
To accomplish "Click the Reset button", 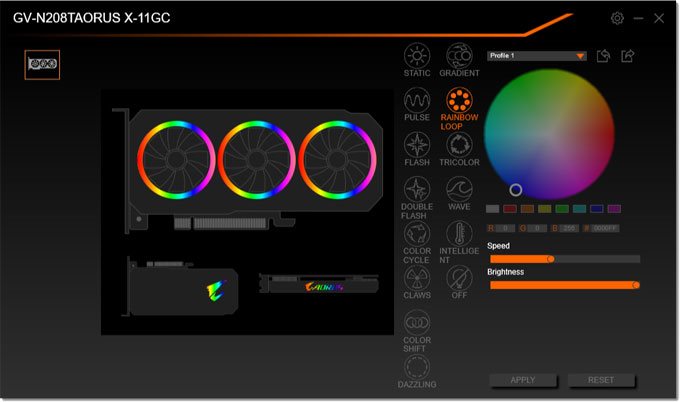I will click(601, 380).
